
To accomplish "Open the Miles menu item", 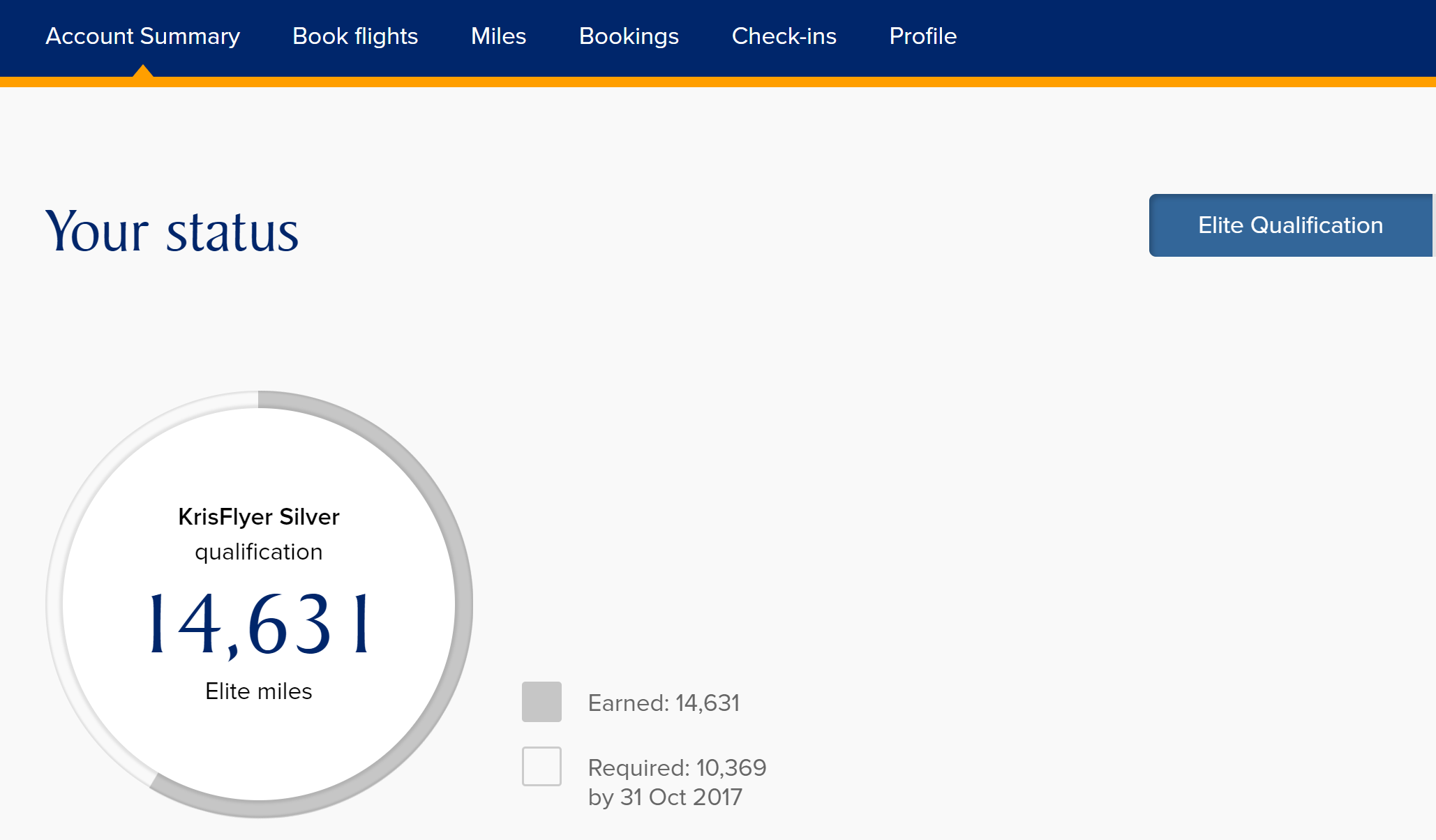I will pyautogui.click(x=498, y=36).
